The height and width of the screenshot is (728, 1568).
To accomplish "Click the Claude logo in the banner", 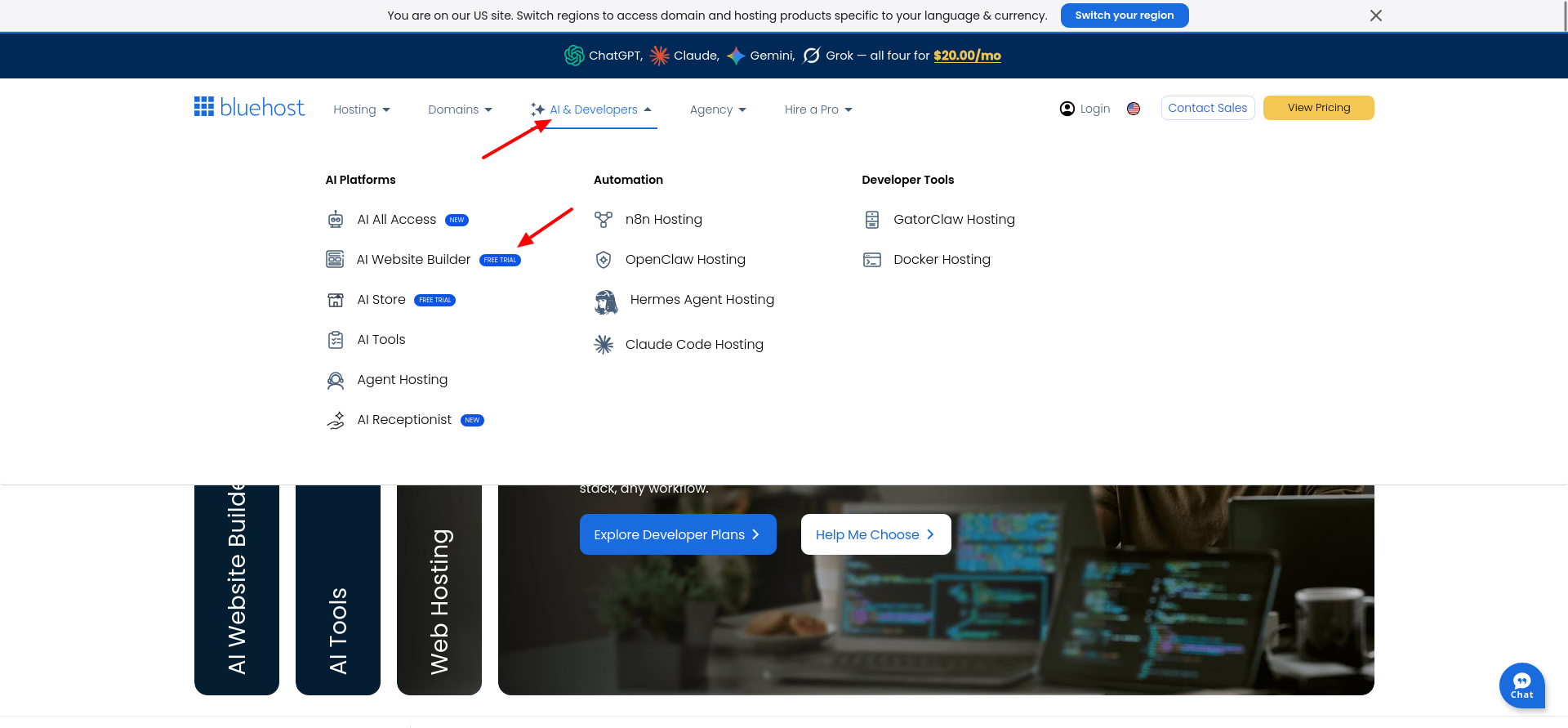I will click(x=659, y=56).
